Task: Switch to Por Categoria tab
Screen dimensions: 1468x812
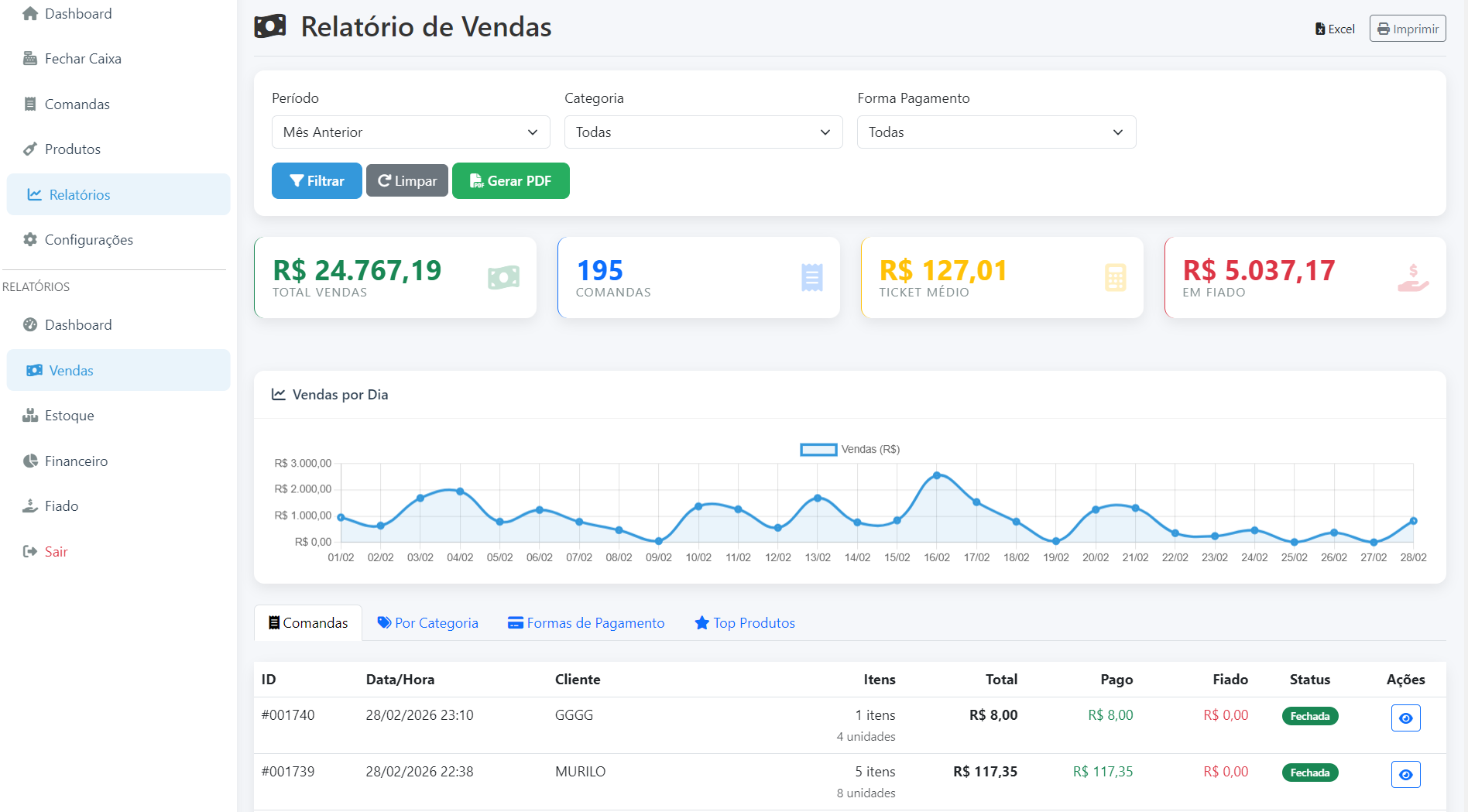Action: (x=427, y=623)
